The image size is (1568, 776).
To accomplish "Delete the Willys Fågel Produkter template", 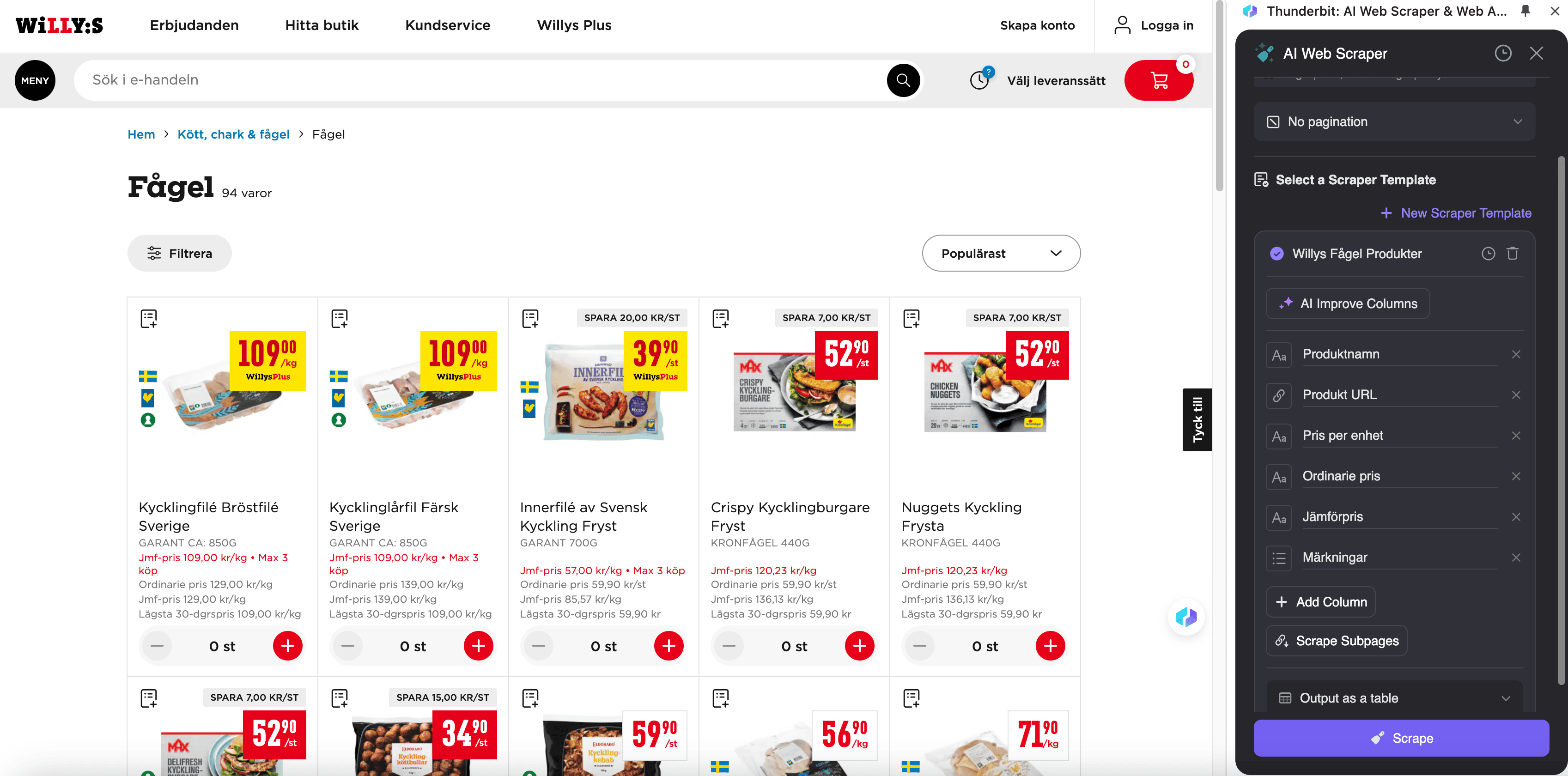I will click(x=1512, y=254).
